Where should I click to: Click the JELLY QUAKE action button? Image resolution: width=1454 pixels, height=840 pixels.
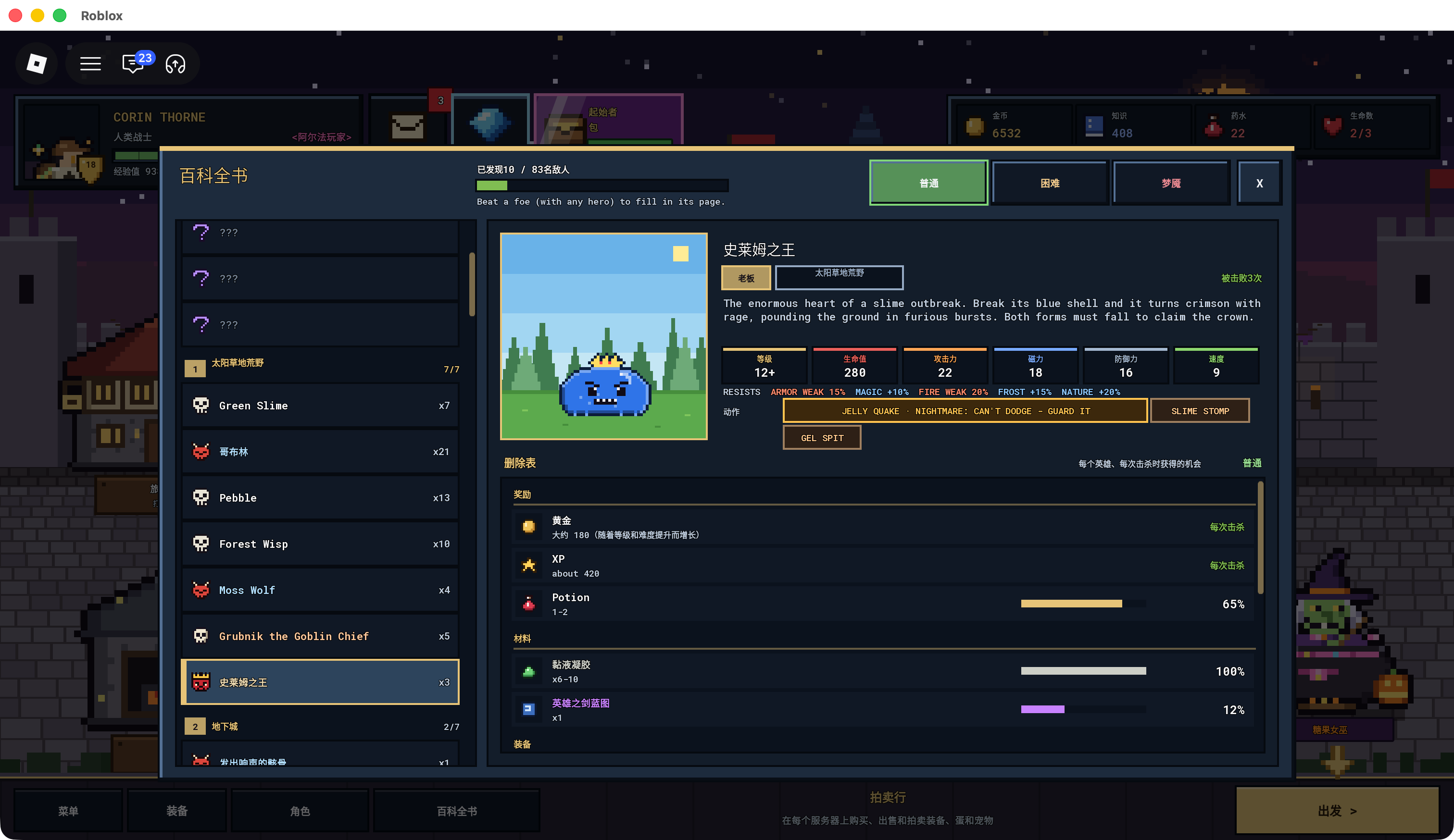[965, 410]
